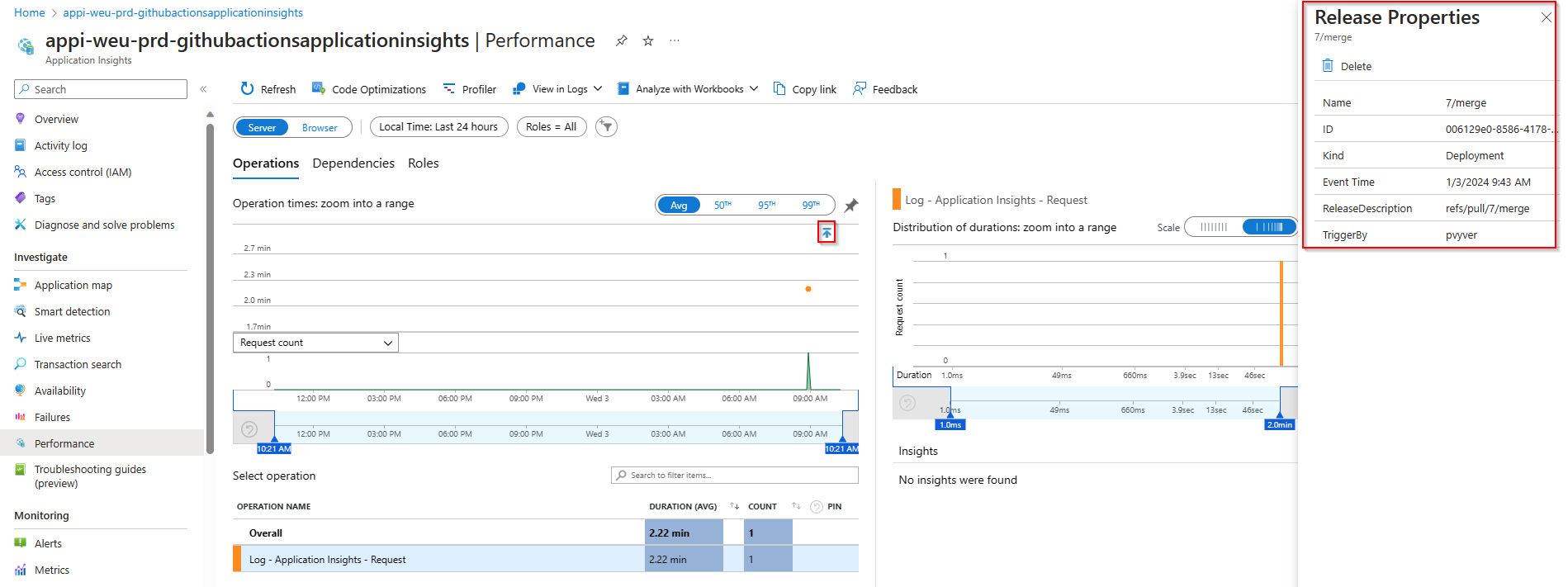Pin the operation times chart
Image resolution: width=1568 pixels, height=587 pixels.
coord(851,205)
